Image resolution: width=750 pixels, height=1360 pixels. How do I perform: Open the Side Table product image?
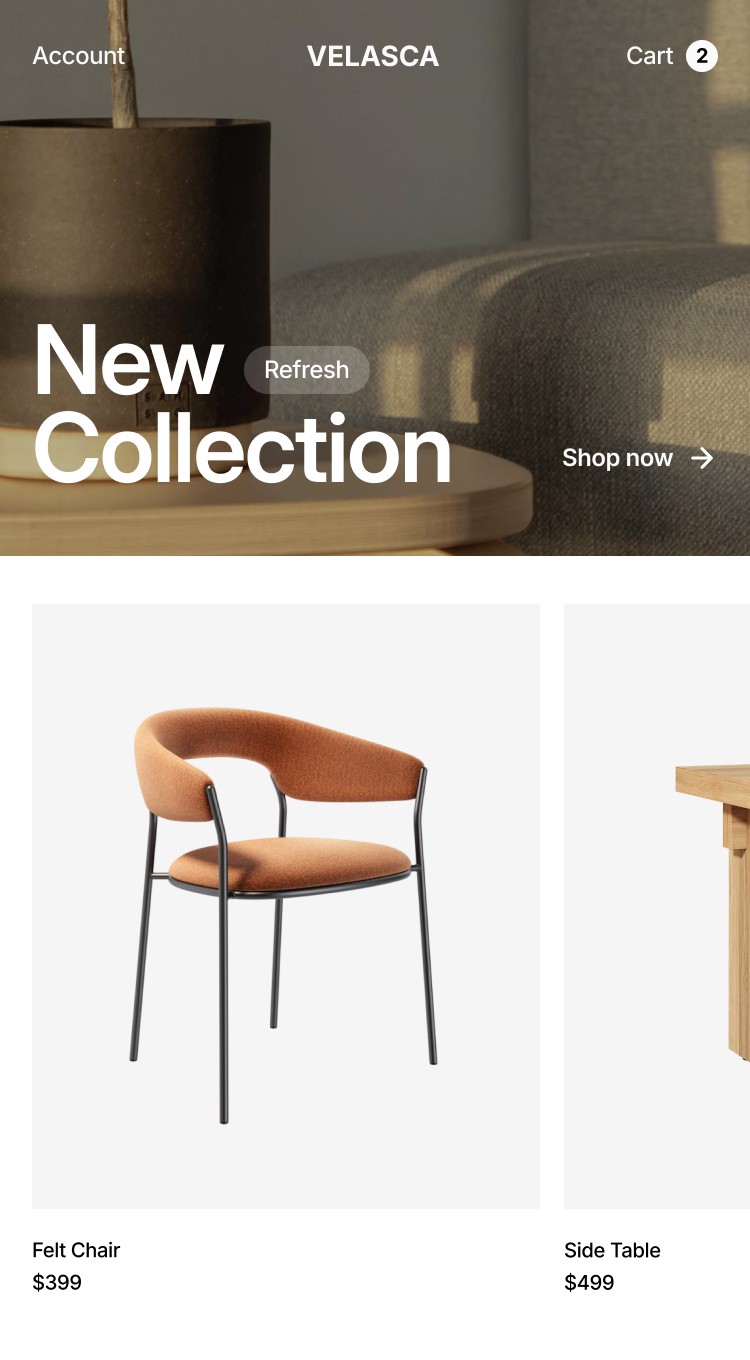point(657,906)
